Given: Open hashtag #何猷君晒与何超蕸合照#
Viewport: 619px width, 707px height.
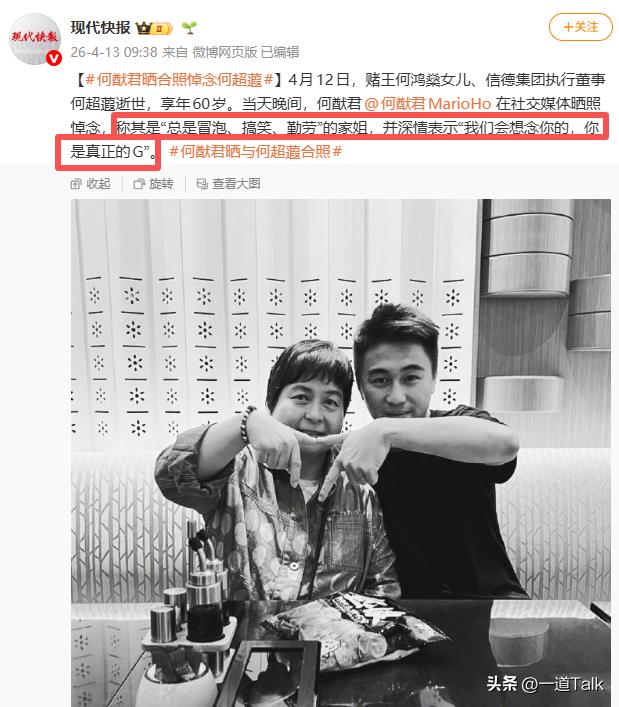Looking at the screenshot, I should pyautogui.click(x=256, y=152).
